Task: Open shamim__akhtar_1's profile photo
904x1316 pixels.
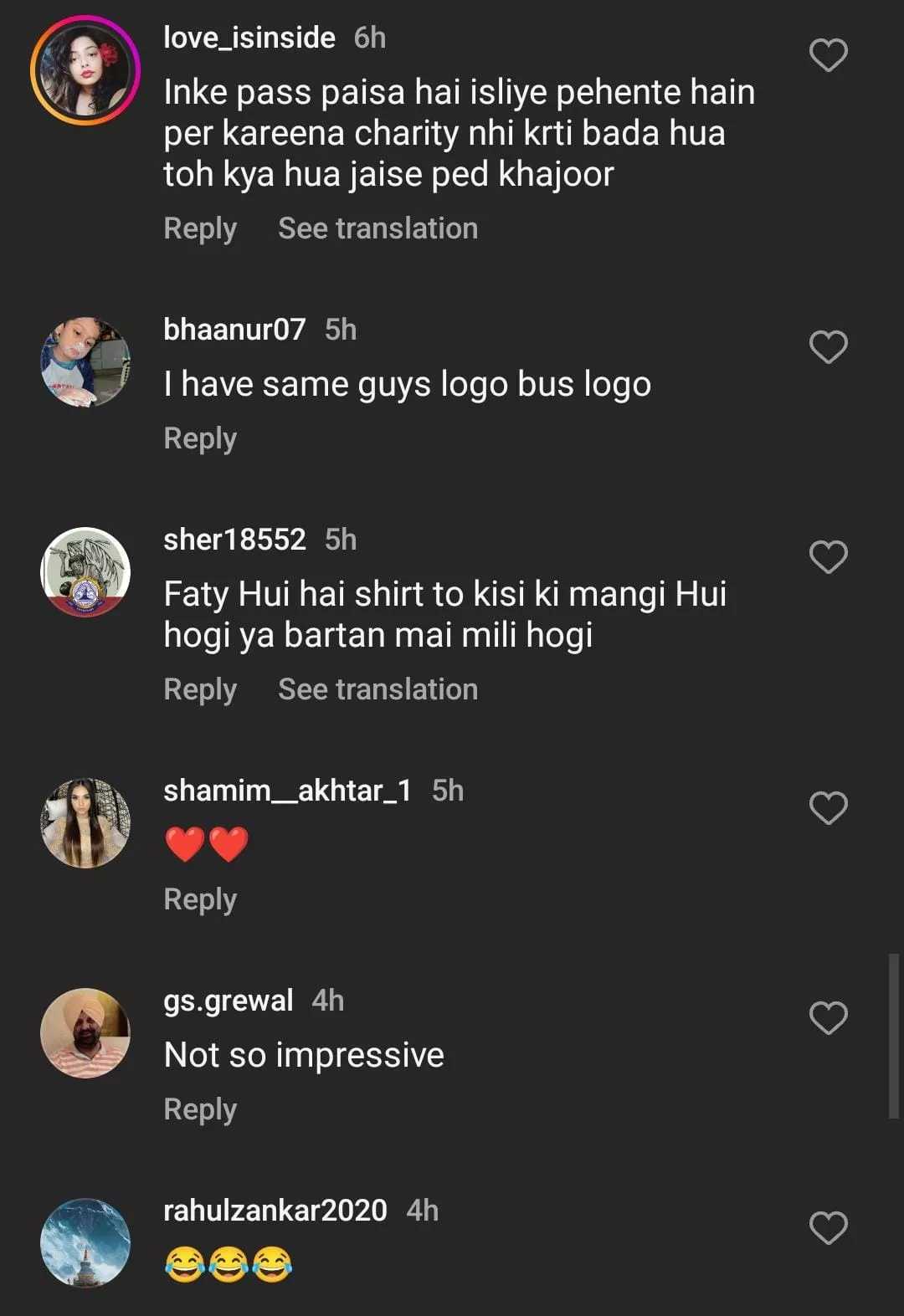Action: (x=85, y=822)
